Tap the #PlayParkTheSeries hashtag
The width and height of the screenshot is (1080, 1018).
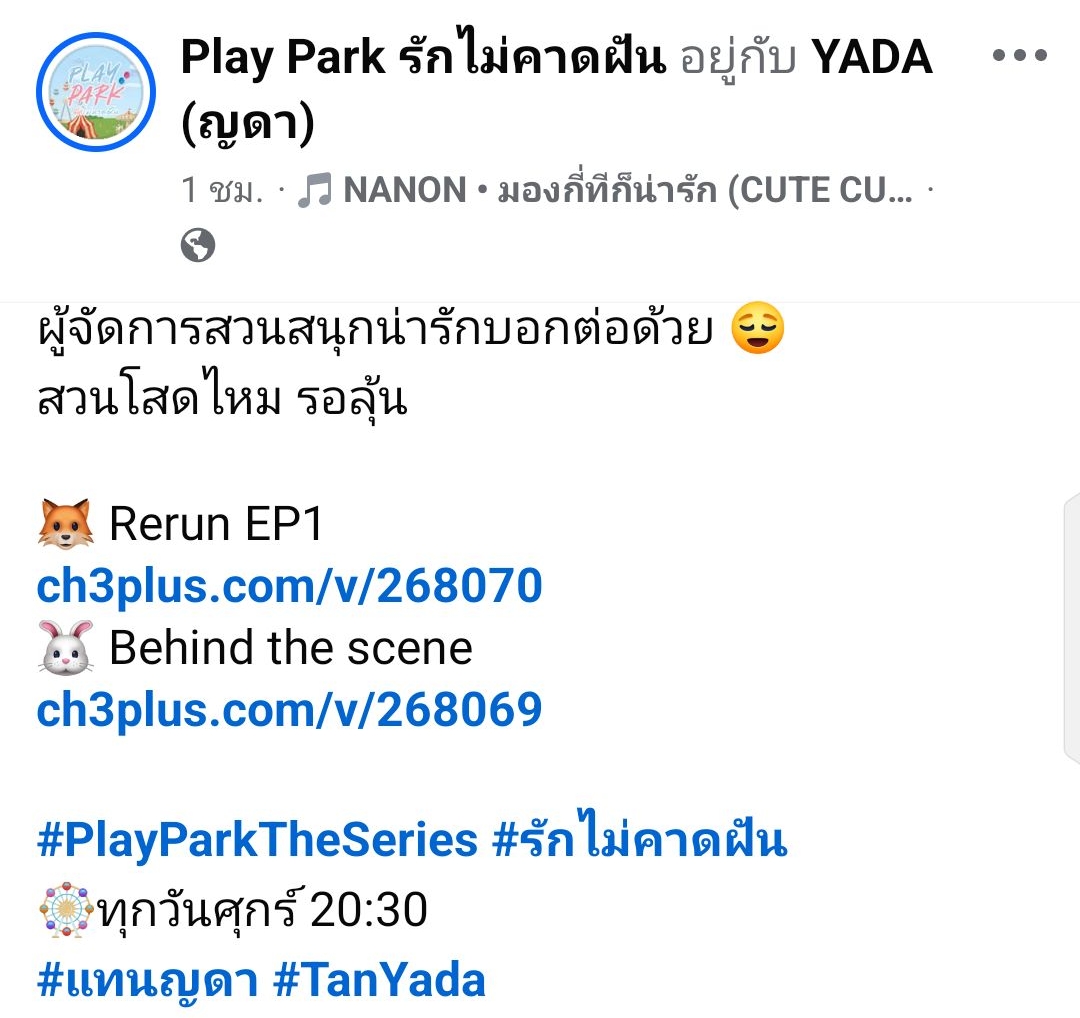(x=257, y=840)
